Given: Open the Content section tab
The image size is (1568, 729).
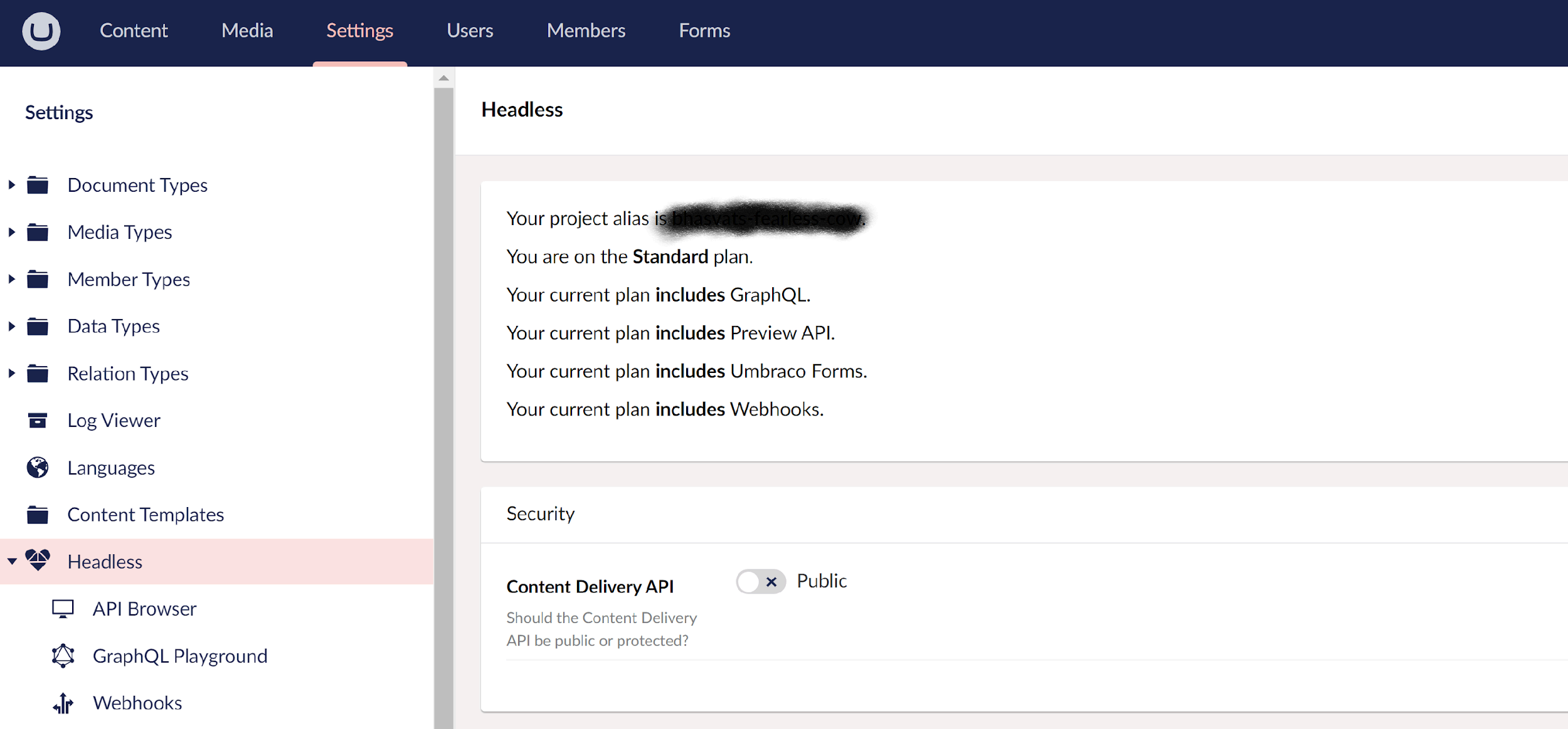Looking at the screenshot, I should 134,31.
